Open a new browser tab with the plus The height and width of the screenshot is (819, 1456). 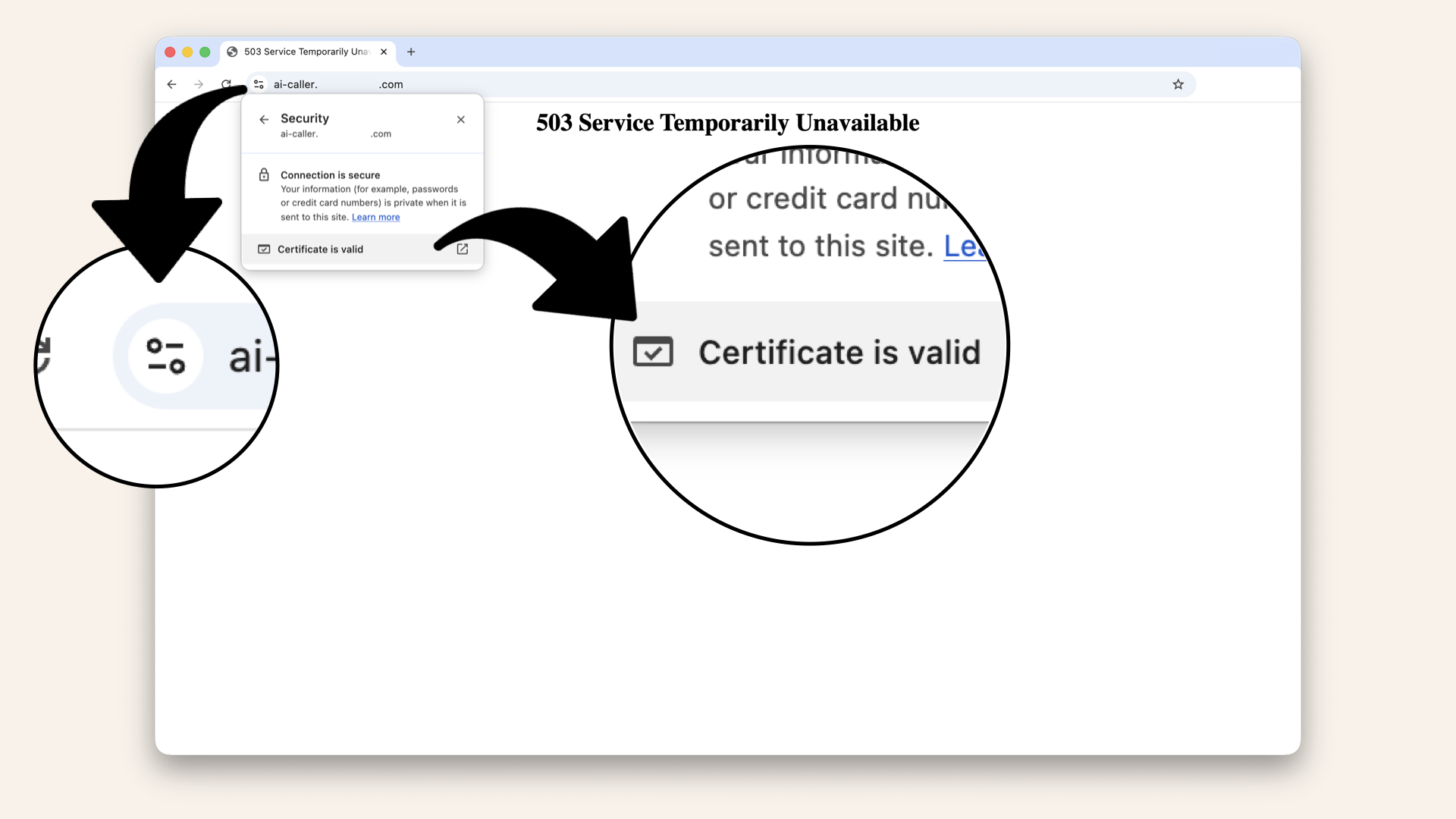(x=411, y=52)
